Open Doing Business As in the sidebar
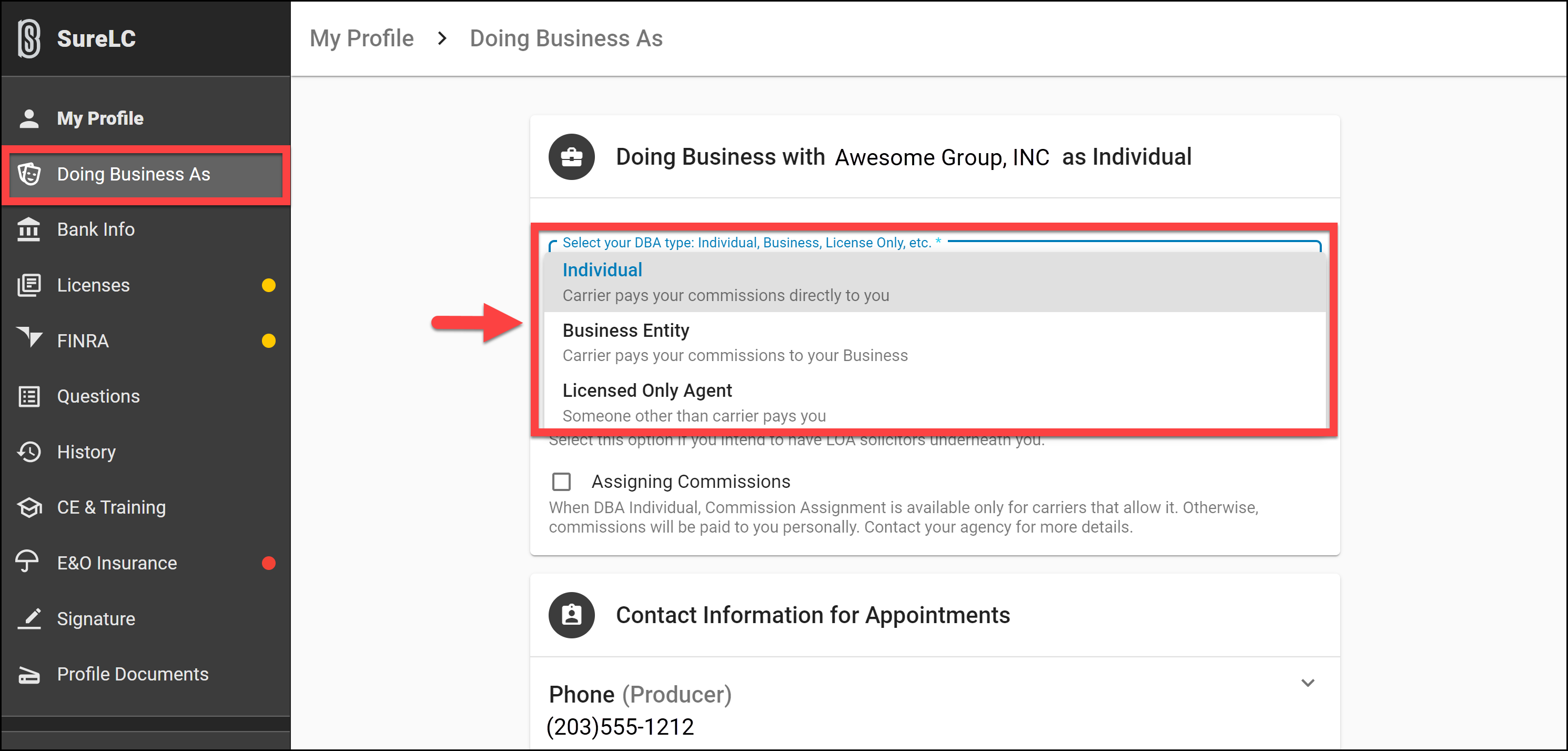1568x751 pixels. click(x=146, y=174)
